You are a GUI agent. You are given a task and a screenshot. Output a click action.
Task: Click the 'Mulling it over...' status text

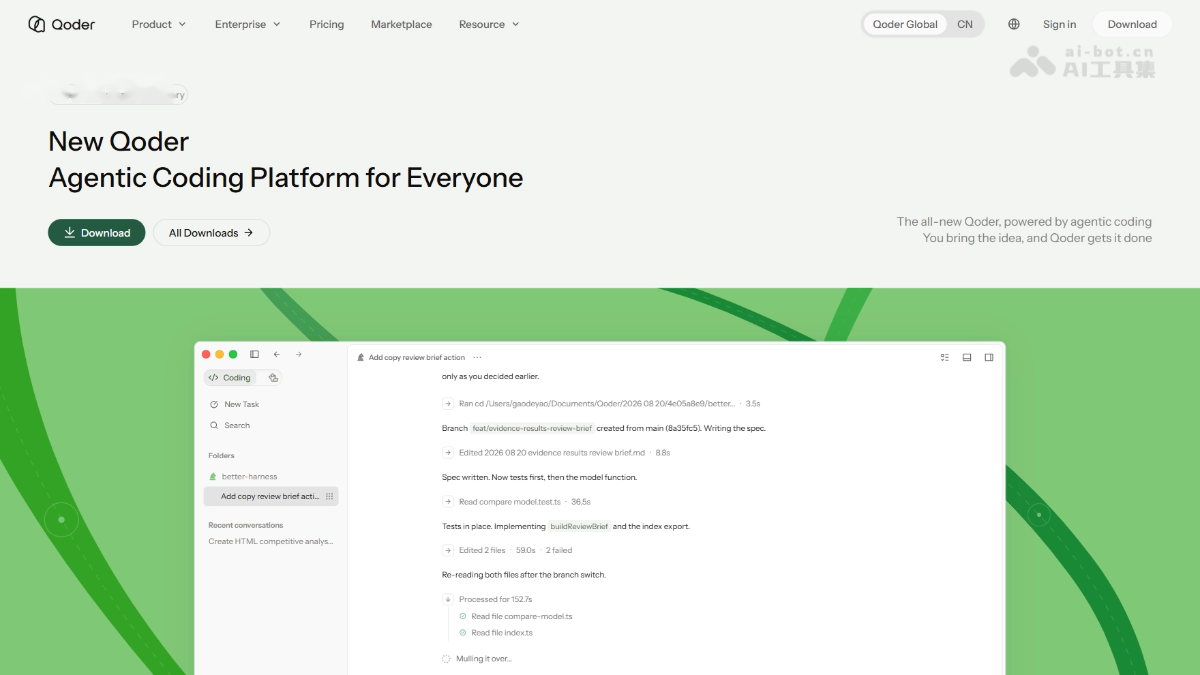coord(484,659)
